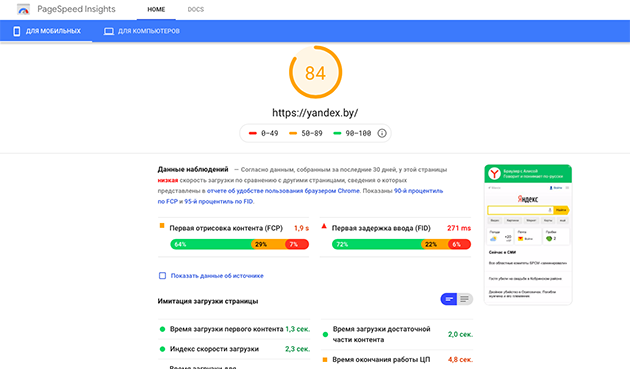The image size is (630, 369).
Task: Open the score legend info icon
Action: [x=382, y=133]
